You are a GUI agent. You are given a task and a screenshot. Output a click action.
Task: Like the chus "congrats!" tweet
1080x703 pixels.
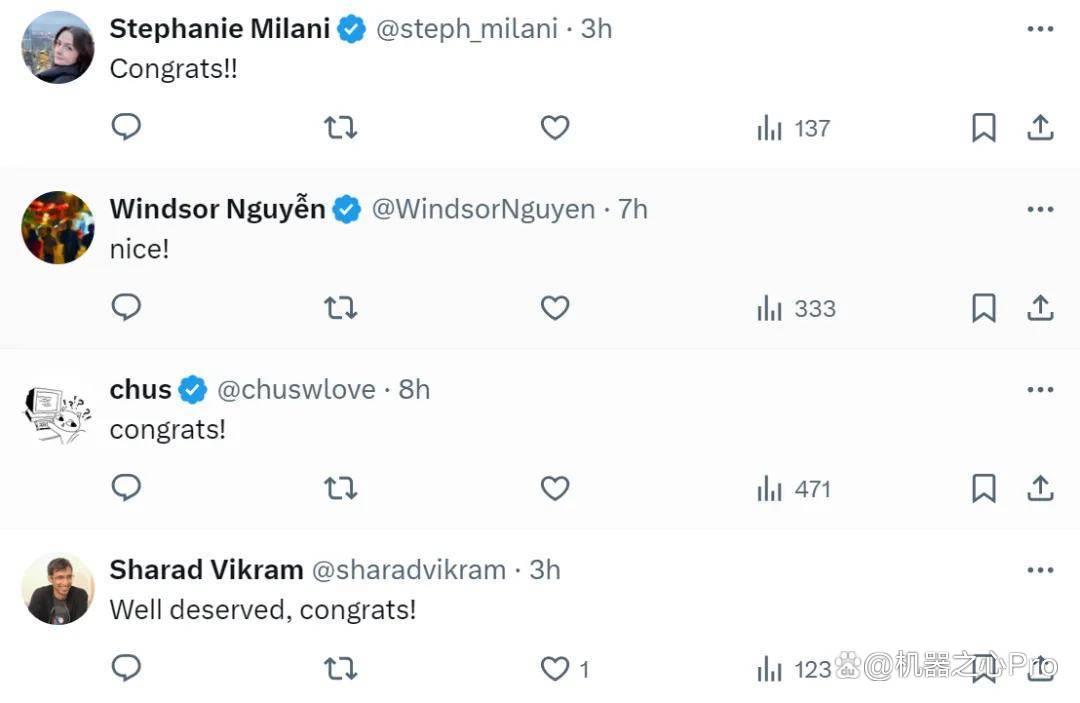point(554,488)
